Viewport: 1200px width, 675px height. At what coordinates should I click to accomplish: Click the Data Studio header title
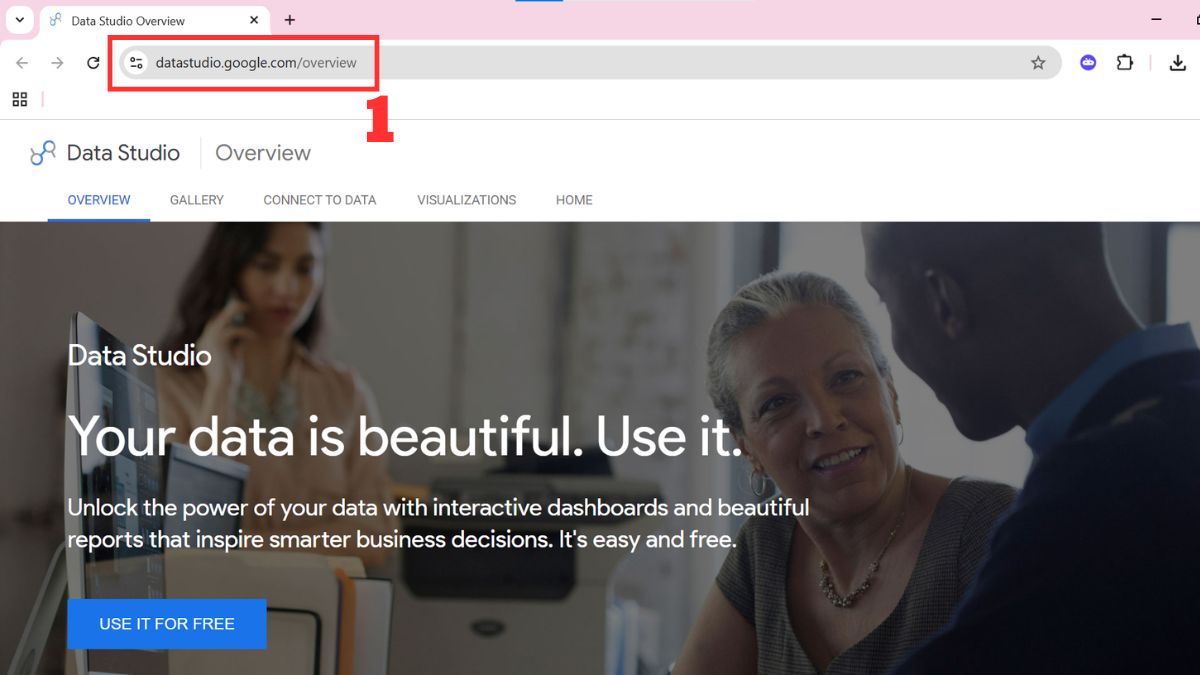tap(123, 153)
